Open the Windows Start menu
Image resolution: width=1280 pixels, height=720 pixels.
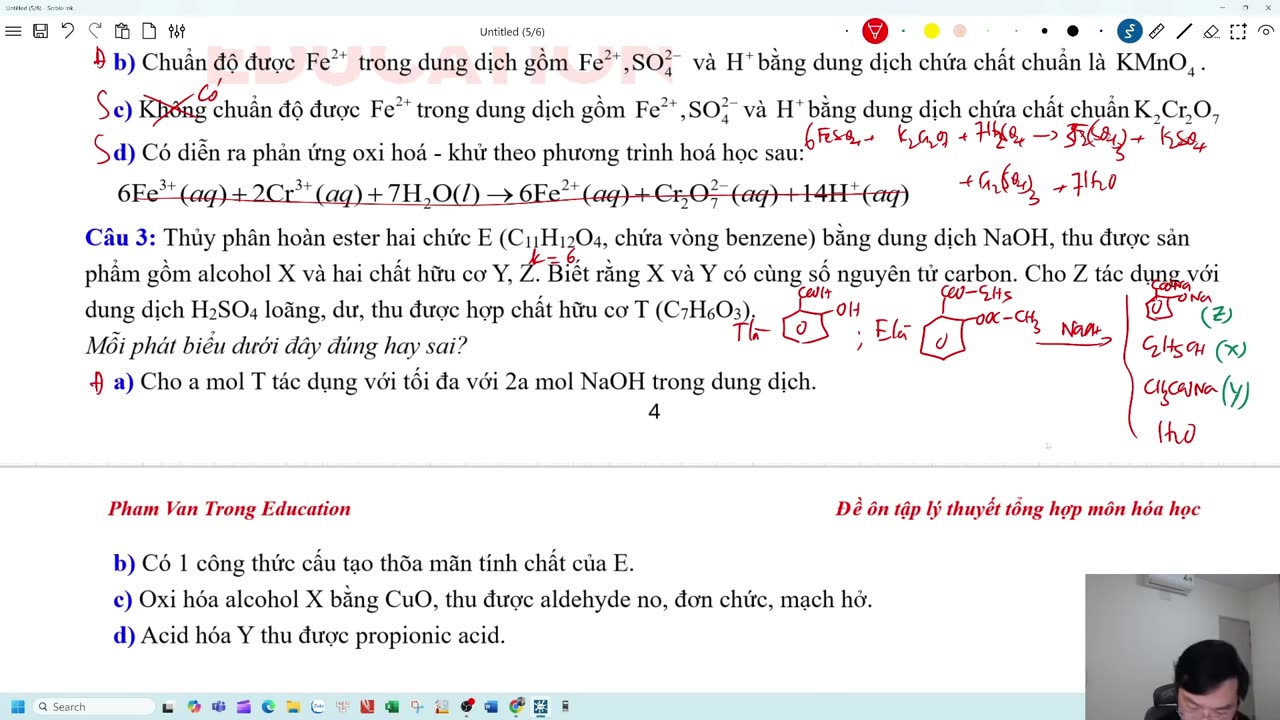point(17,707)
